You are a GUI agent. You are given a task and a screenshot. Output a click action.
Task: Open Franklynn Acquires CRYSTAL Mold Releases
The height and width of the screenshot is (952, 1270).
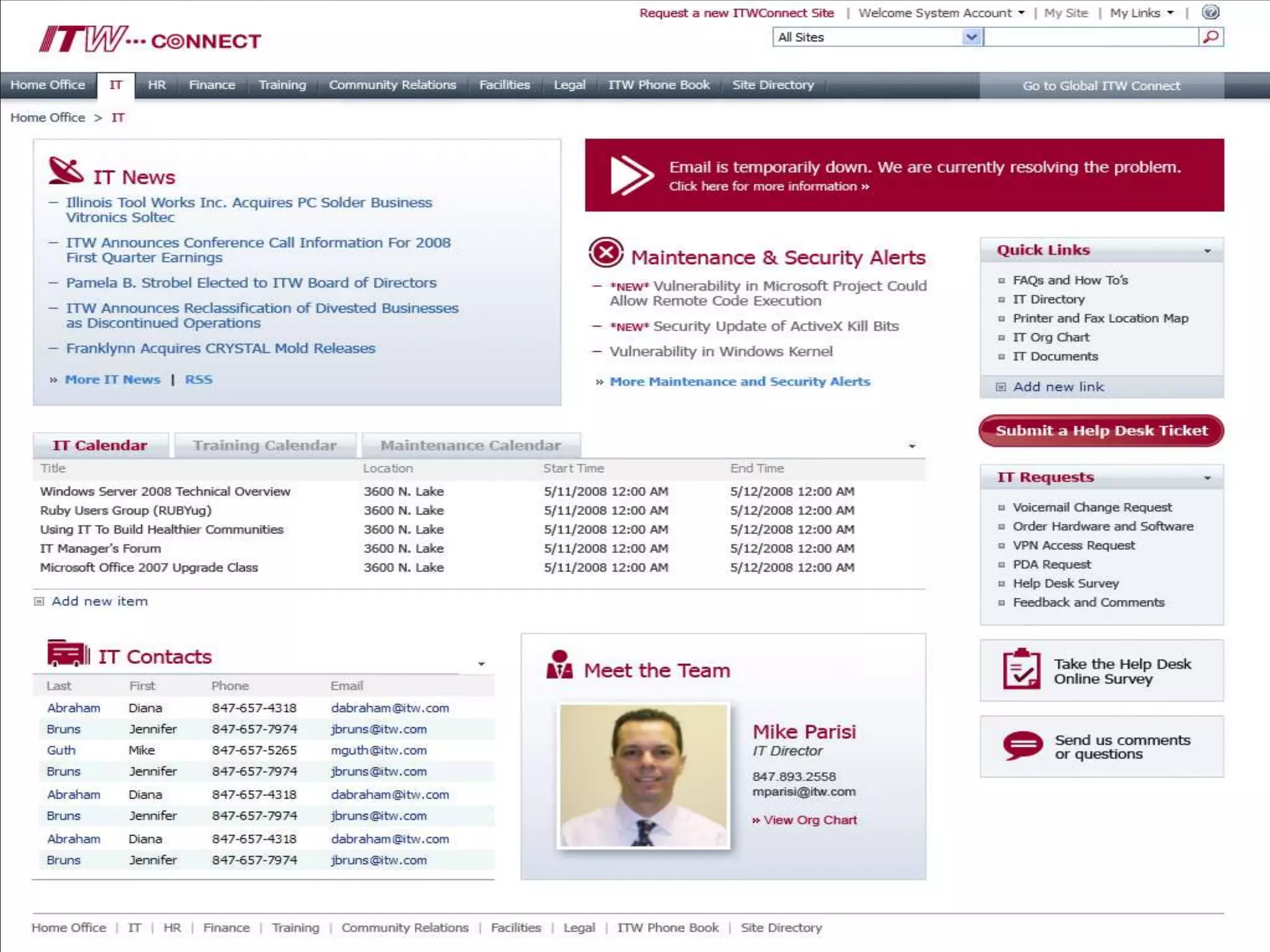(x=221, y=348)
